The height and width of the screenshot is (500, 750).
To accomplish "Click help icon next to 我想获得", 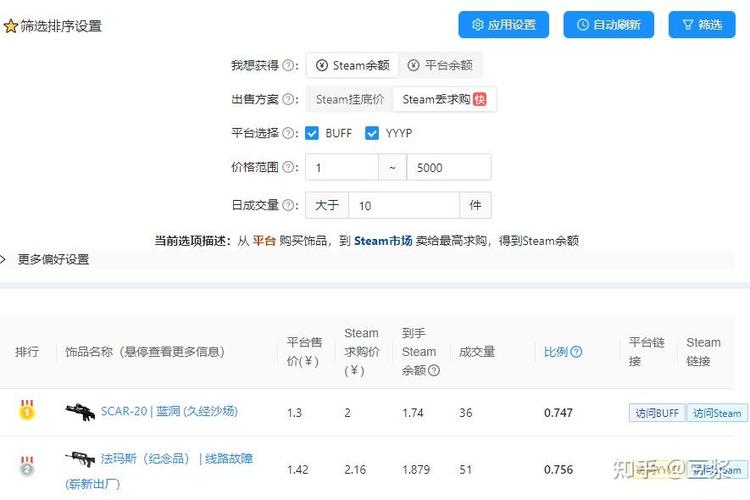I will tap(288, 65).
